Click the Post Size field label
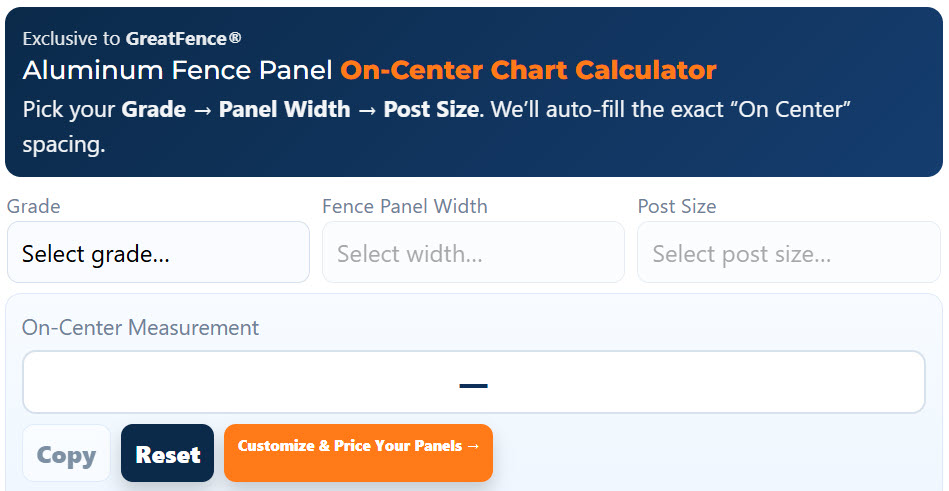This screenshot has width=949, height=491. click(x=677, y=207)
